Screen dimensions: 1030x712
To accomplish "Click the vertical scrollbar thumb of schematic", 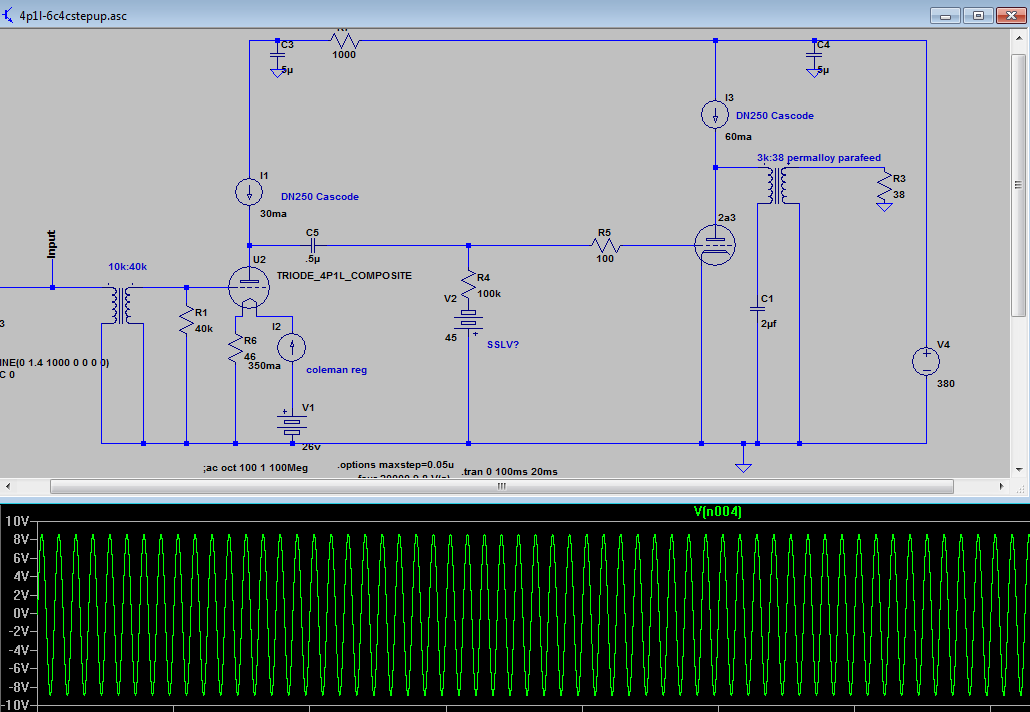I will coord(1019,185).
